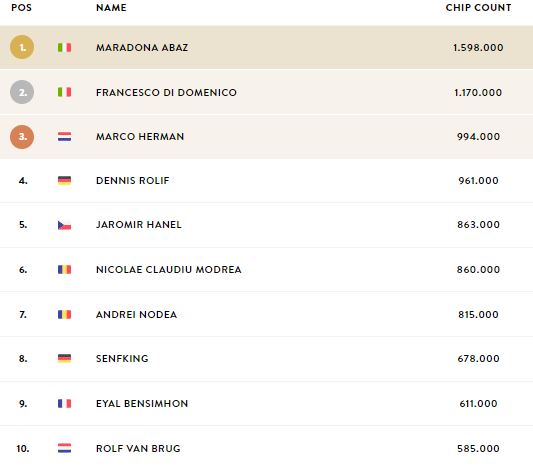Select the CHIP COUNT column header

point(478,7)
